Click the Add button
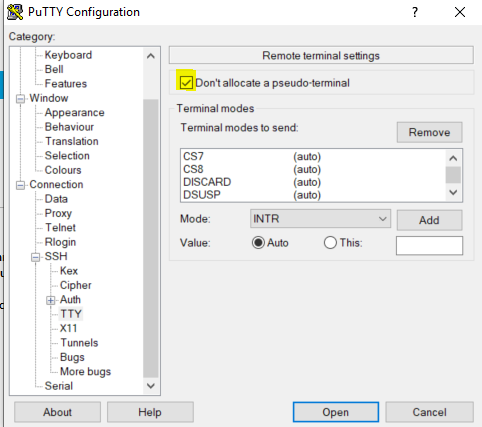 coord(429,220)
